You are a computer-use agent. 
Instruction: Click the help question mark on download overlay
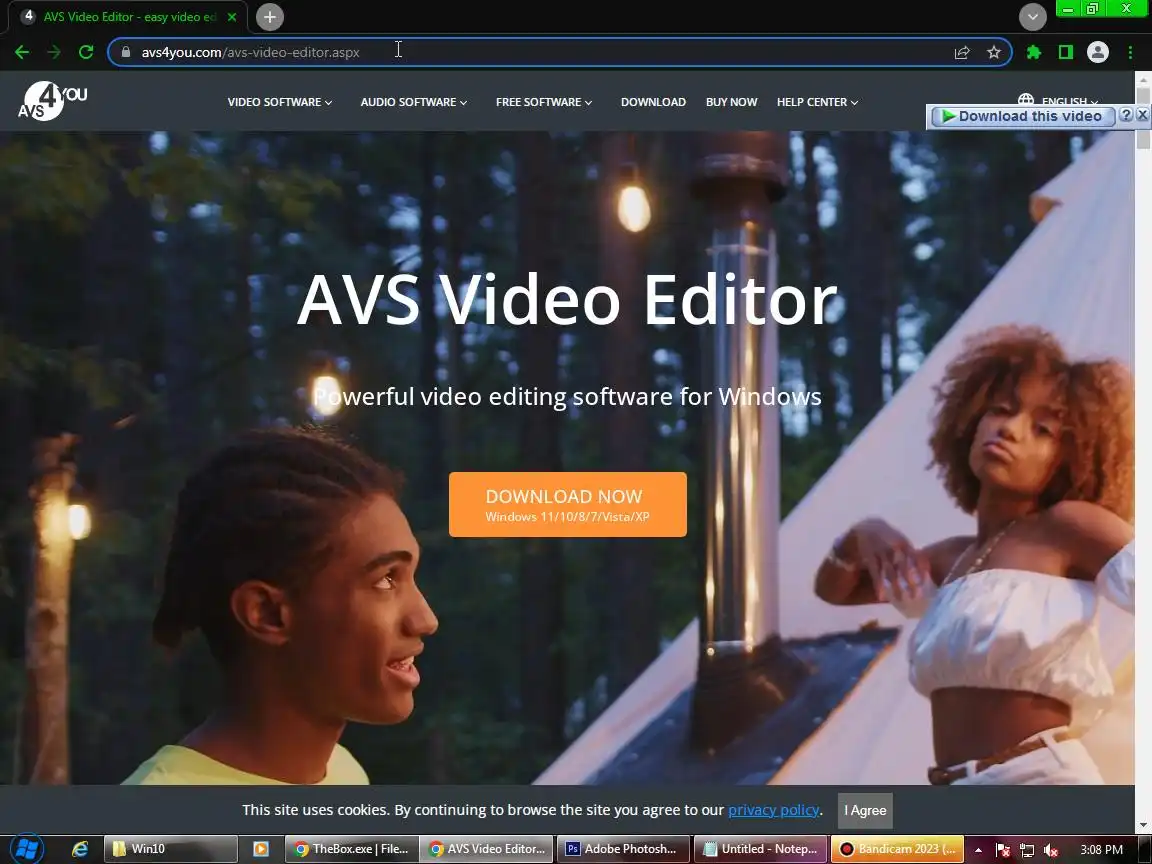pos(1126,115)
